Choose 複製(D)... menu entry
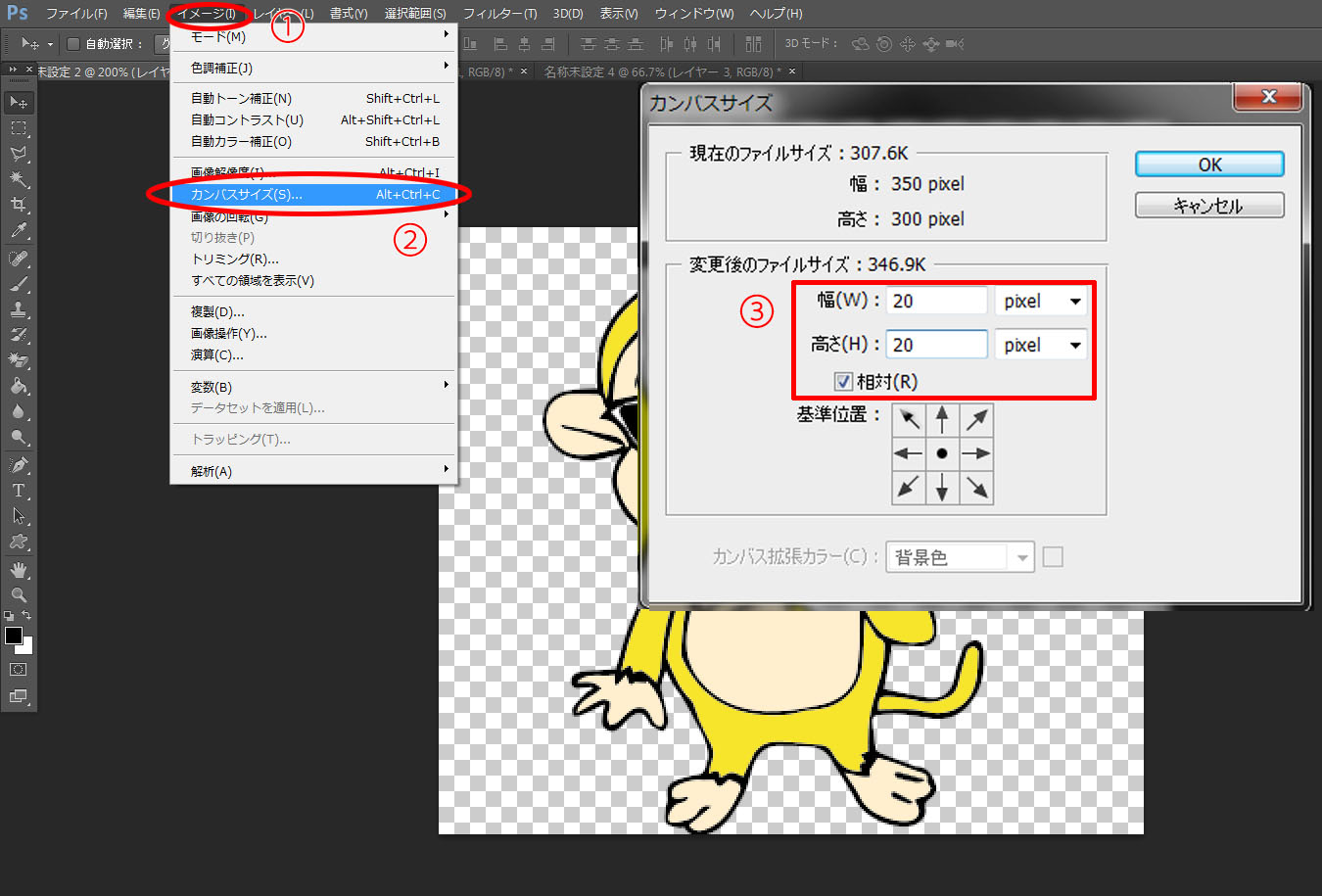This screenshot has width=1322, height=896. 313,311
